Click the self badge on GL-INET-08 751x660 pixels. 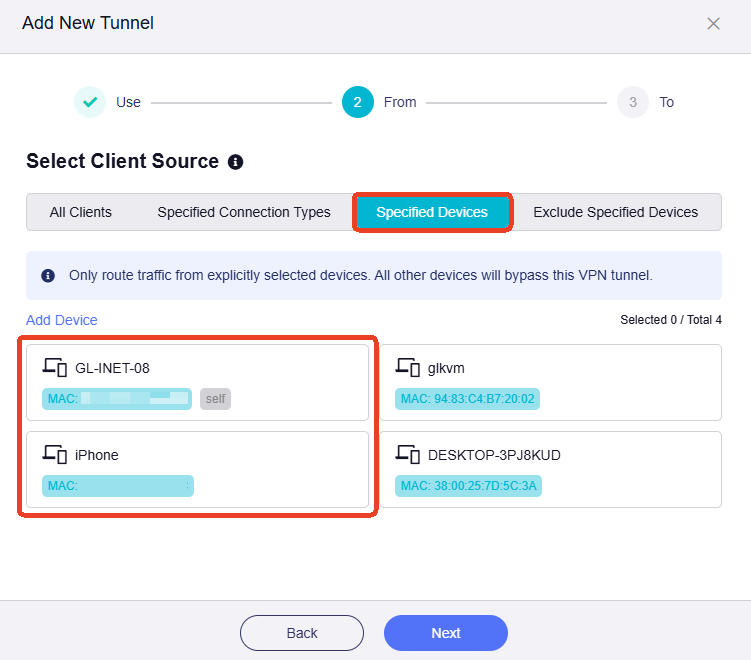215,399
